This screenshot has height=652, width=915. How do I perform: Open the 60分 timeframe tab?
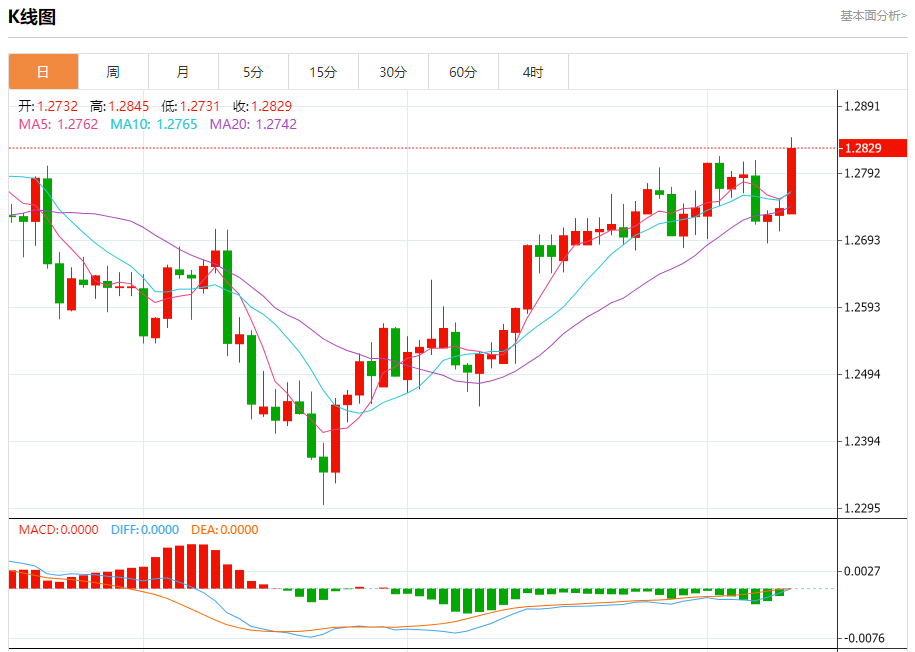(463, 72)
